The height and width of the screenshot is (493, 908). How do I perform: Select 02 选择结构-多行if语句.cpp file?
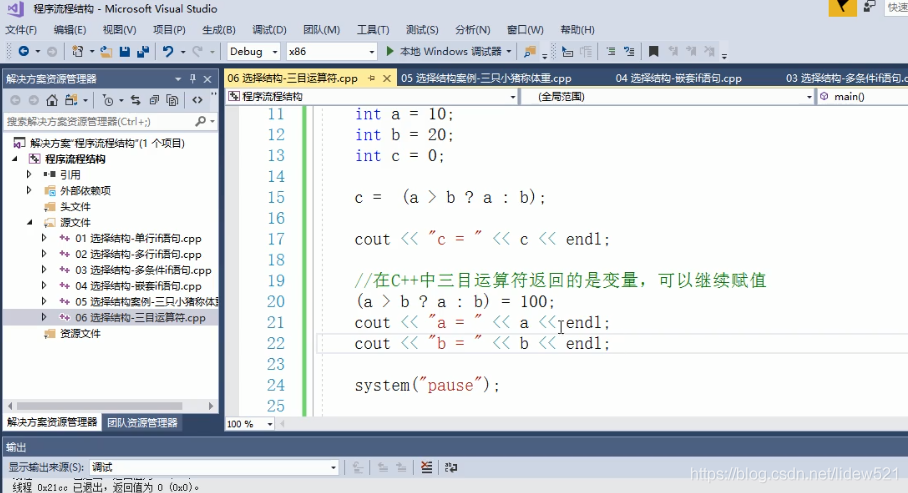coord(138,254)
